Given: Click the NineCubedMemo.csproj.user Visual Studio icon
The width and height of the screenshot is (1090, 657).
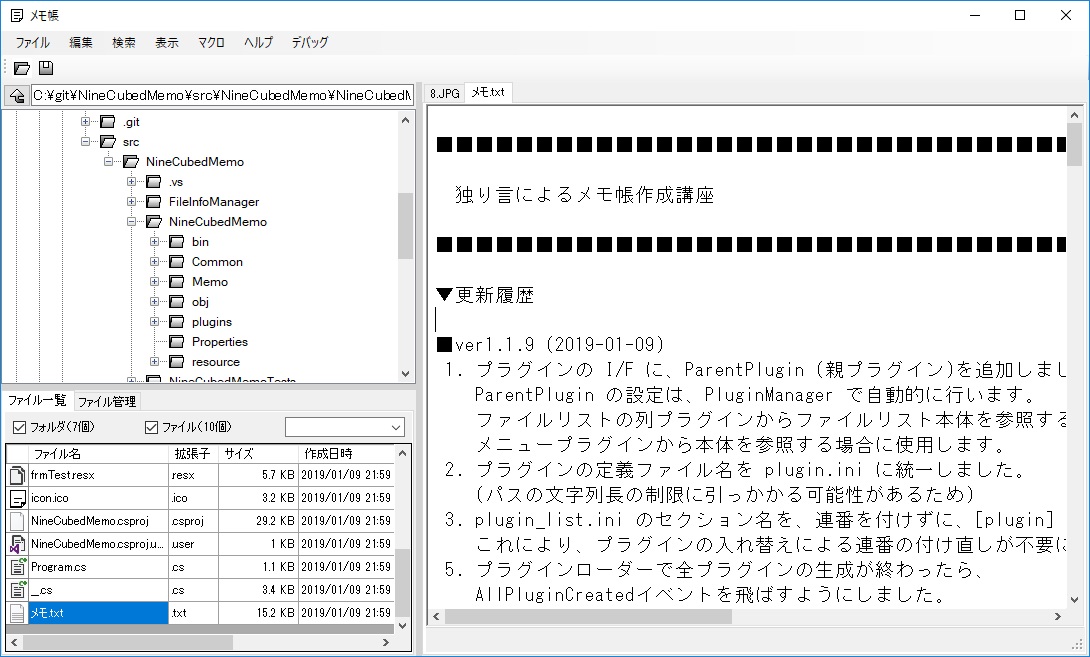Looking at the screenshot, I should tap(17, 544).
